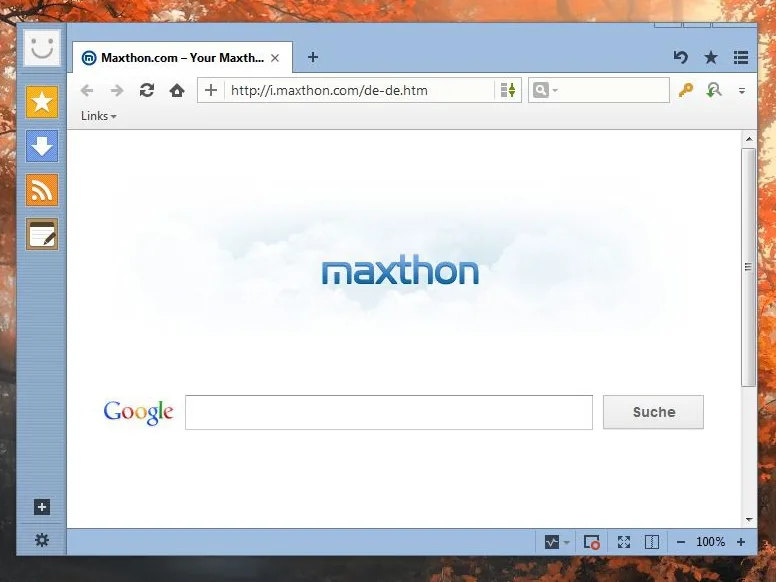Viewport: 776px width, 582px height.
Task: Switch rendering engine icon in address bar
Action: tap(508, 90)
